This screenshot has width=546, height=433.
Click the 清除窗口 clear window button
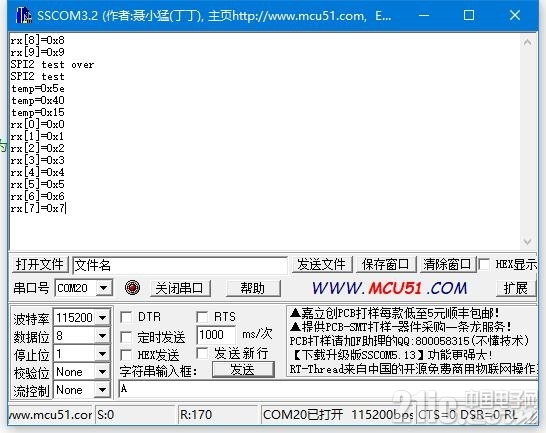click(x=446, y=264)
